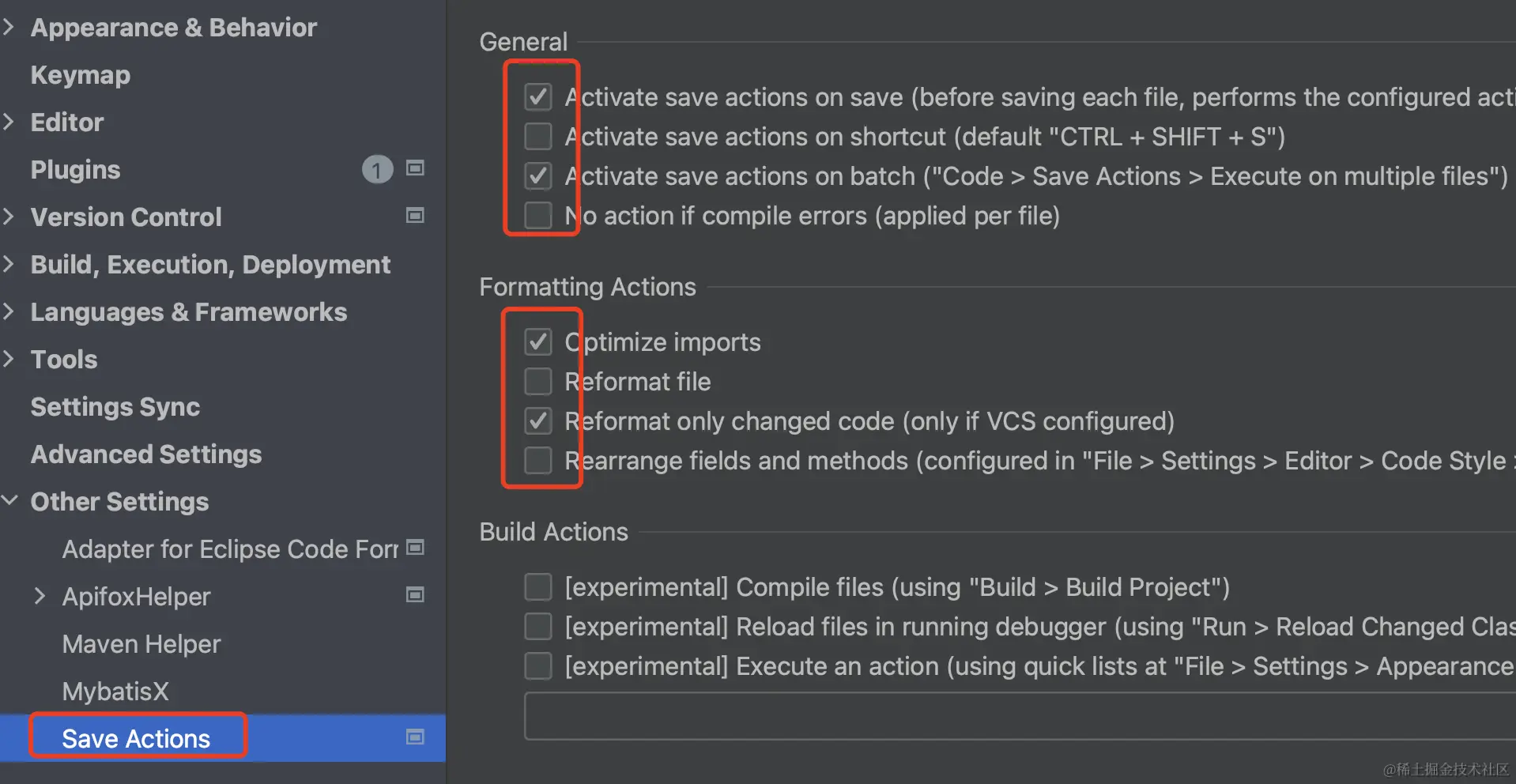The image size is (1516, 784).
Task: Click project icon next to ApifoxHelper
Action: tap(415, 595)
